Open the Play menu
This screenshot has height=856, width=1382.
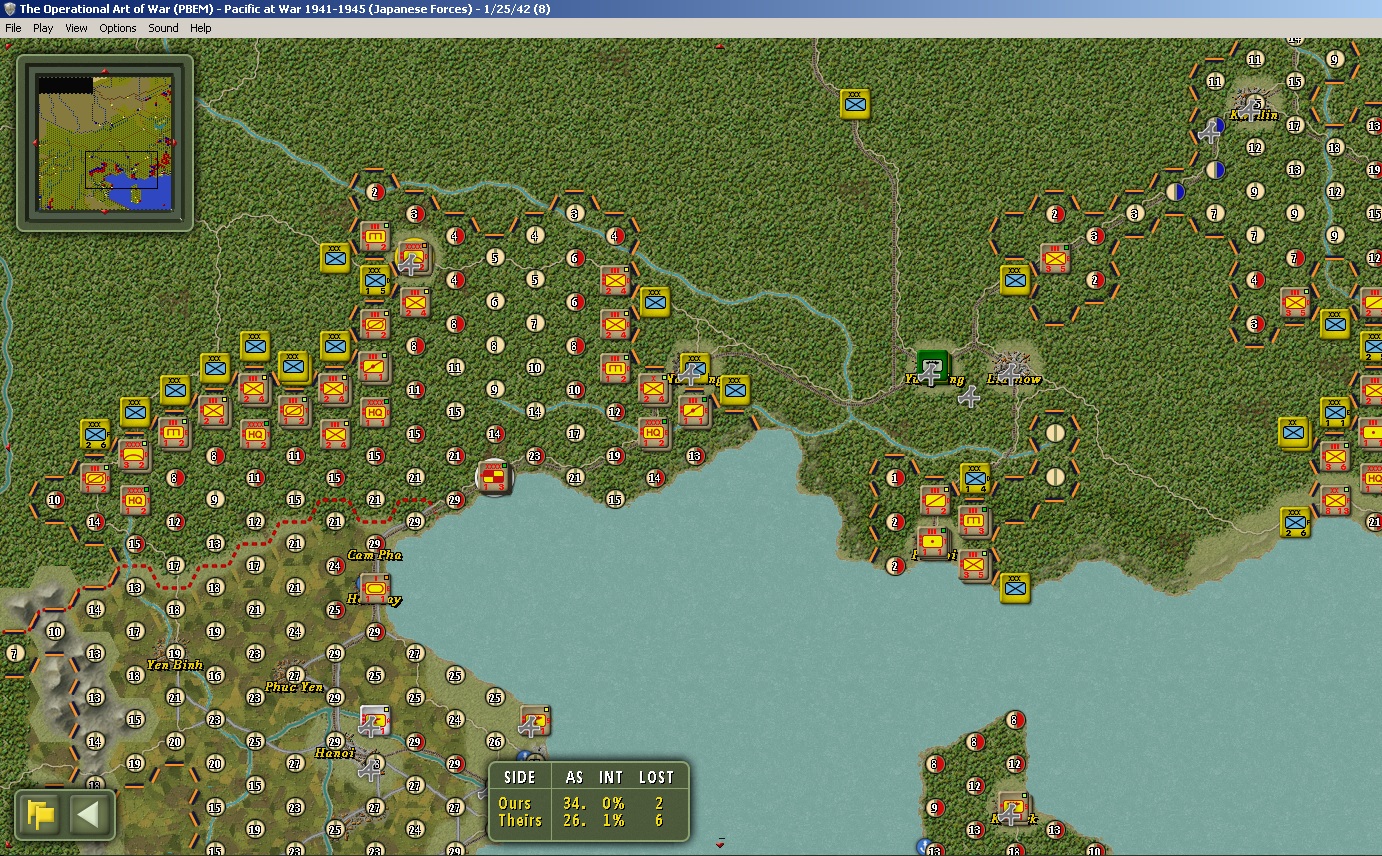(x=43, y=28)
